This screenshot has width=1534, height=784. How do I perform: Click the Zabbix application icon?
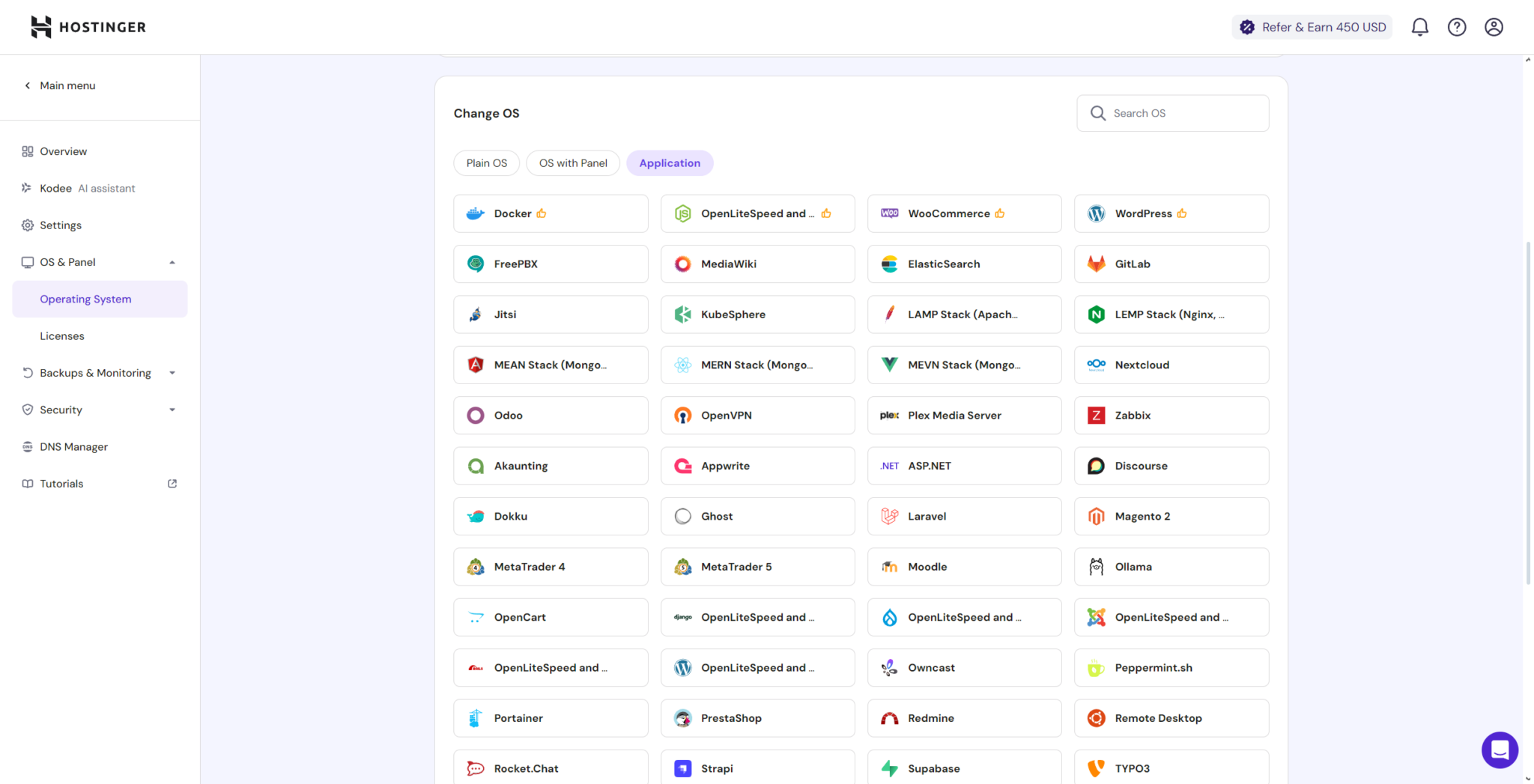click(x=1096, y=415)
